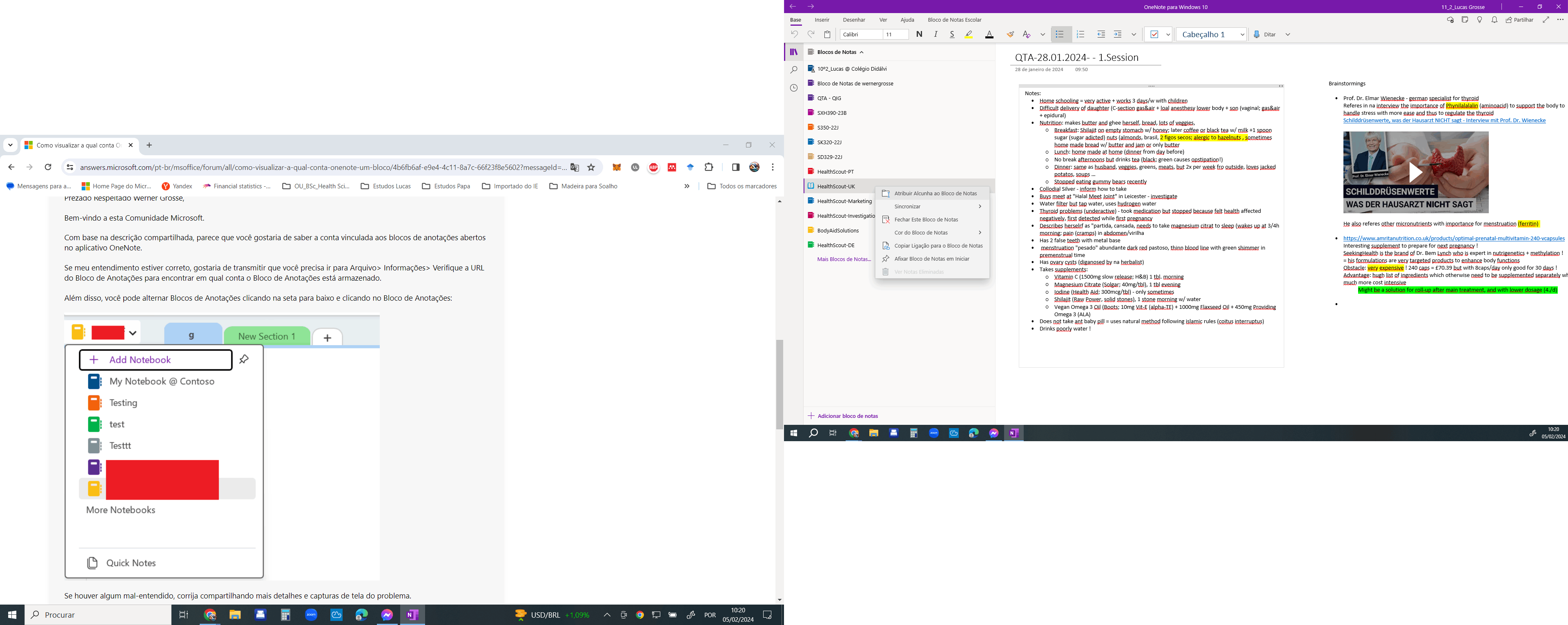The width and height of the screenshot is (1568, 625).
Task: Show the notebooks navigation pane icon
Action: [794, 52]
